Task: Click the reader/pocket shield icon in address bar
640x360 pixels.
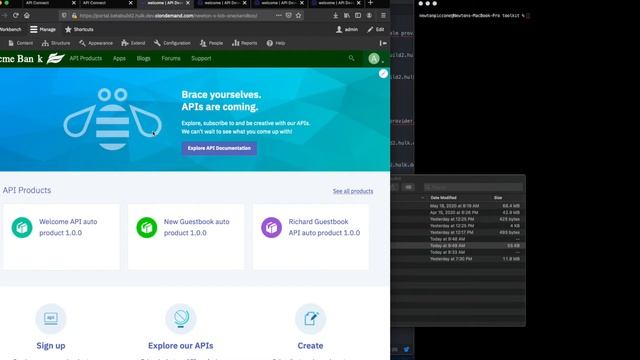Action: [289, 16]
